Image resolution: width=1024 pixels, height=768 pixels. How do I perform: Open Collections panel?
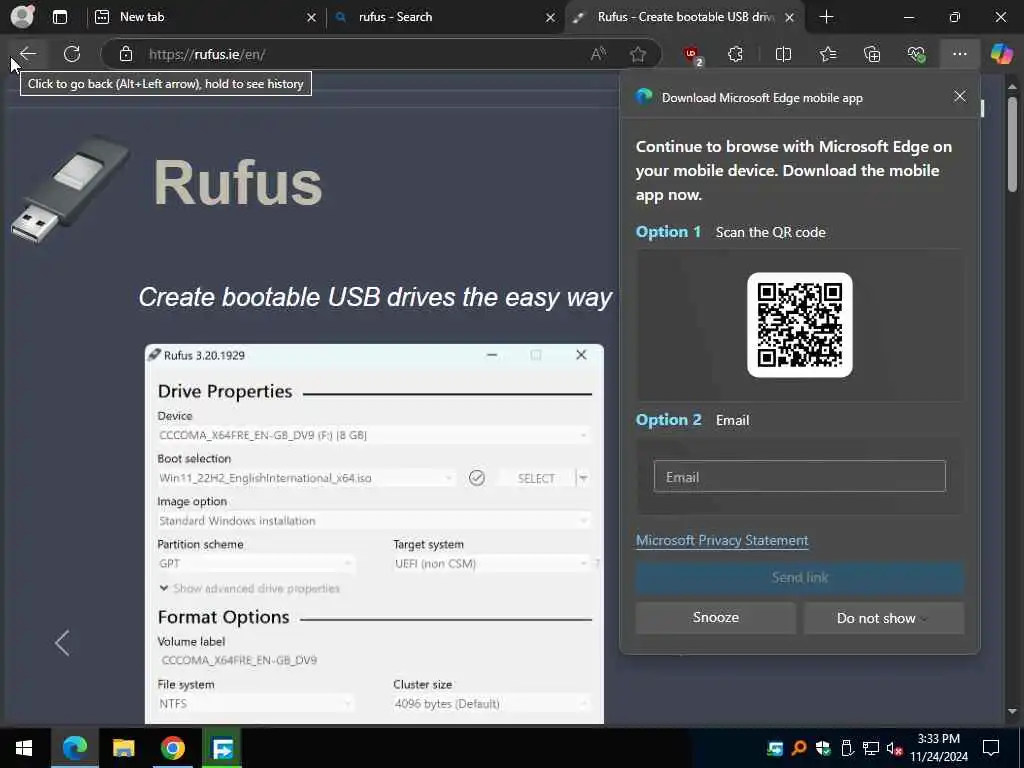click(872, 54)
